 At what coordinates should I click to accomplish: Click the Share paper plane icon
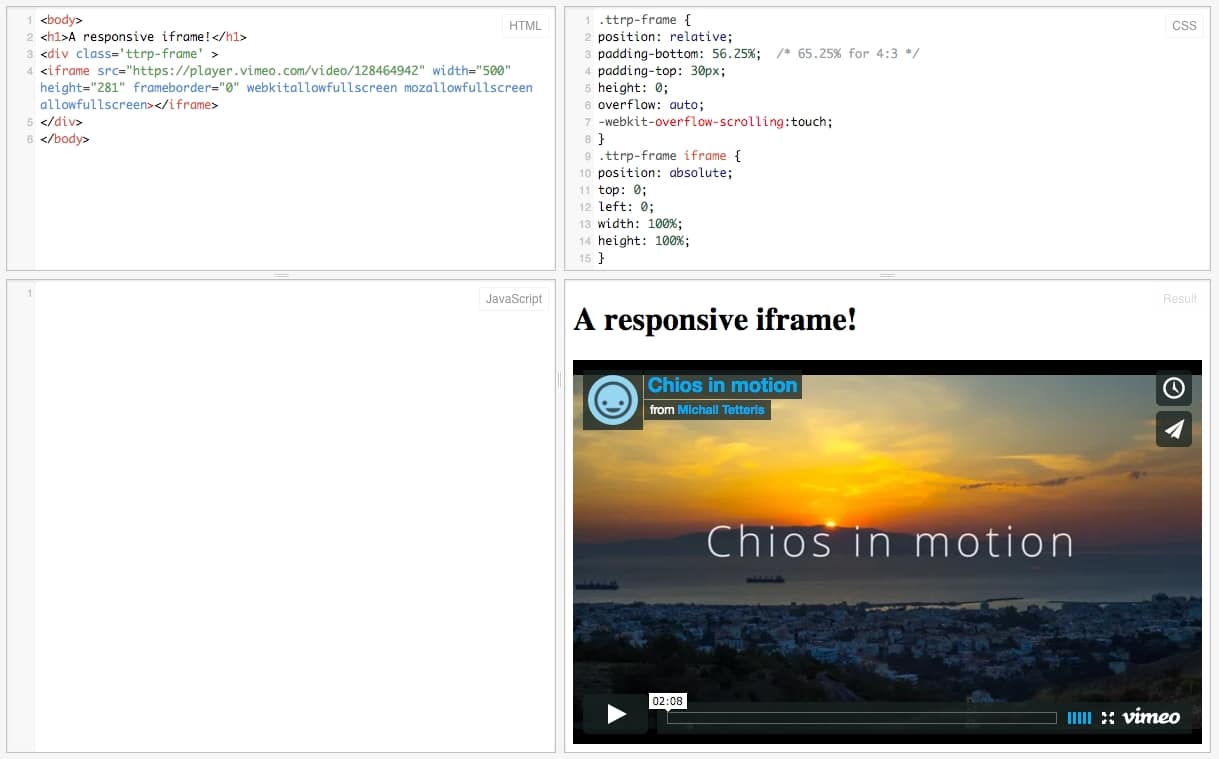coord(1173,429)
